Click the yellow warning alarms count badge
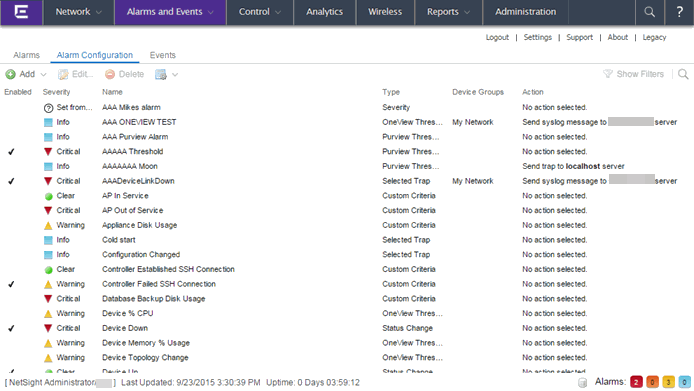The image size is (694, 391). click(x=668, y=382)
